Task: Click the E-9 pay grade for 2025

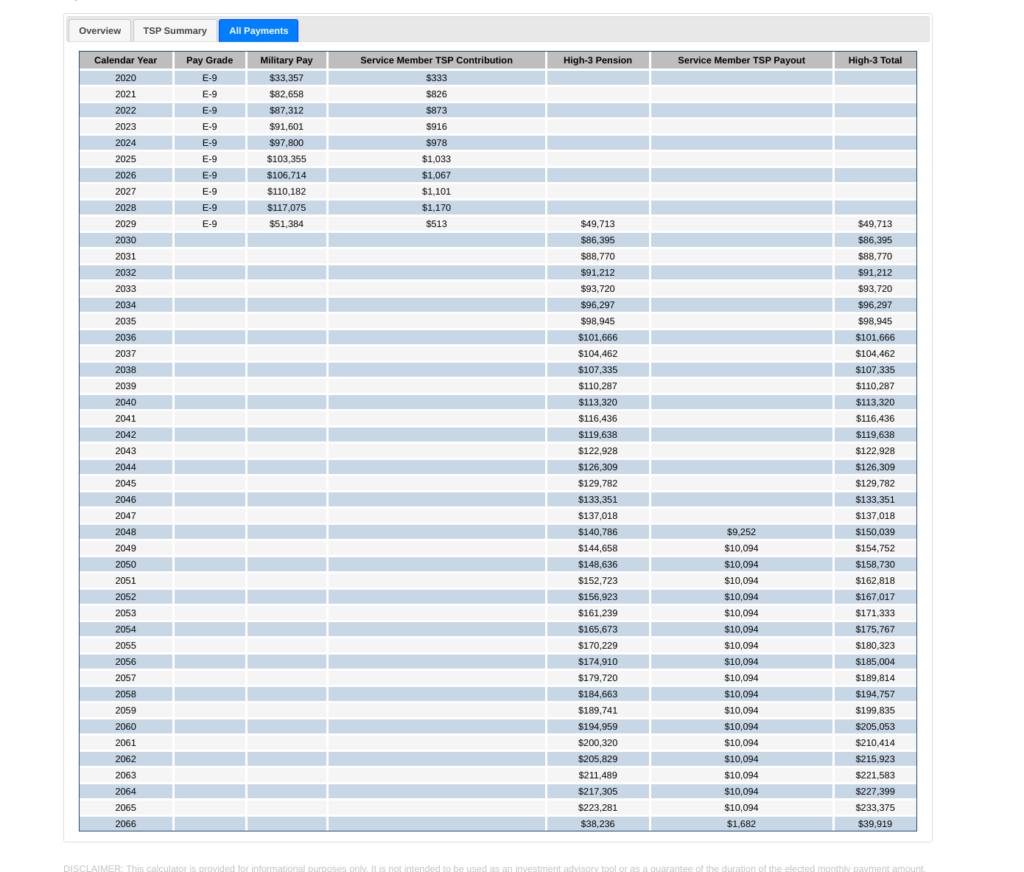Action: tap(210, 159)
